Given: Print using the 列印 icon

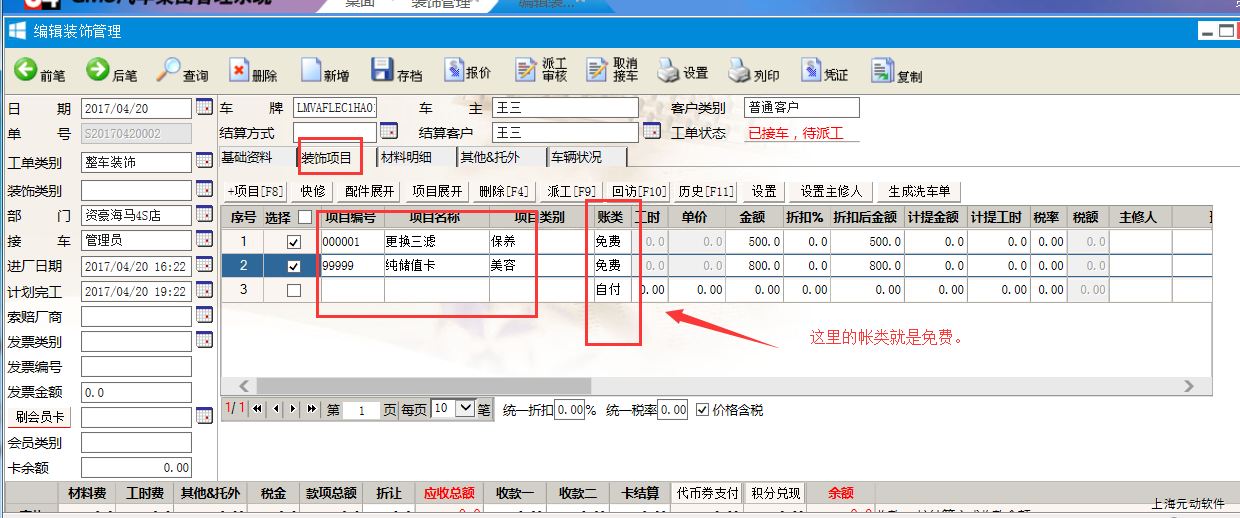Looking at the screenshot, I should [x=739, y=71].
